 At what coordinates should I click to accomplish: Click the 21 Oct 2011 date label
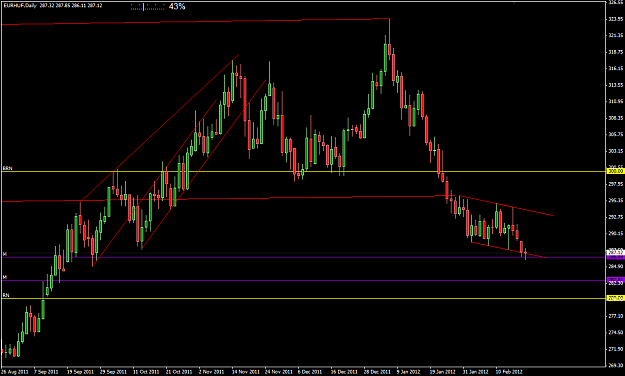point(179,372)
